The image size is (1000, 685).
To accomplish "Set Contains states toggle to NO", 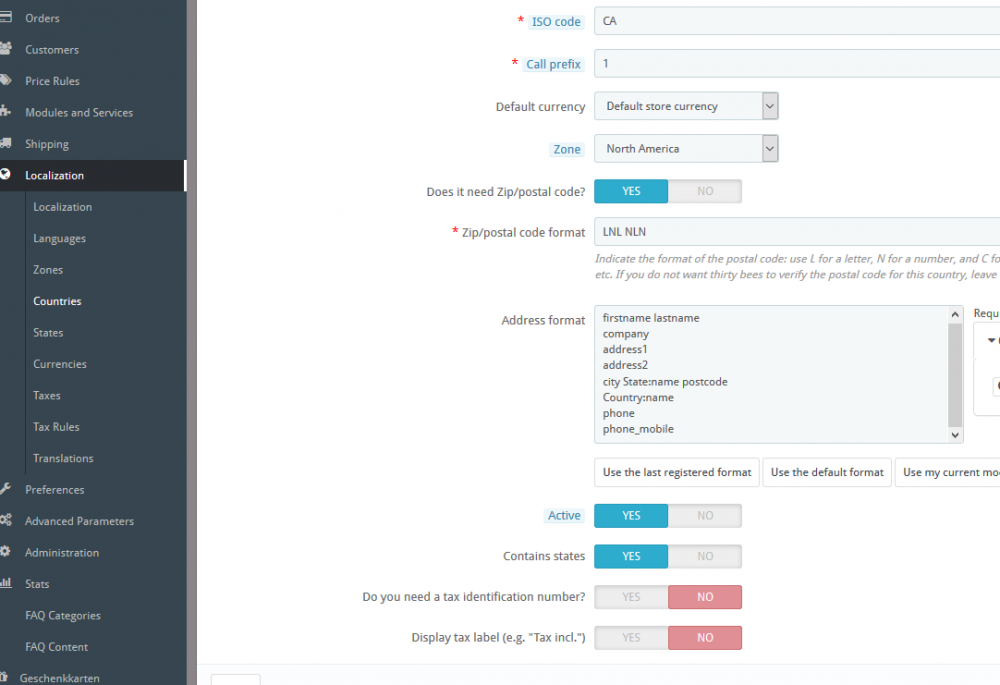I will click(705, 556).
